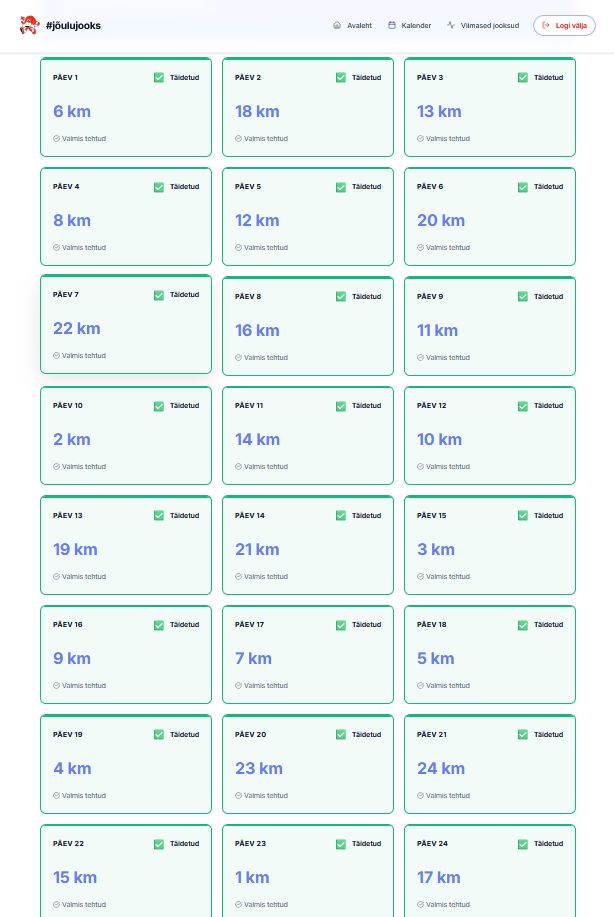614x917 pixels.
Task: Click the #jõulujooks Santa logo icon
Action: click(28, 25)
